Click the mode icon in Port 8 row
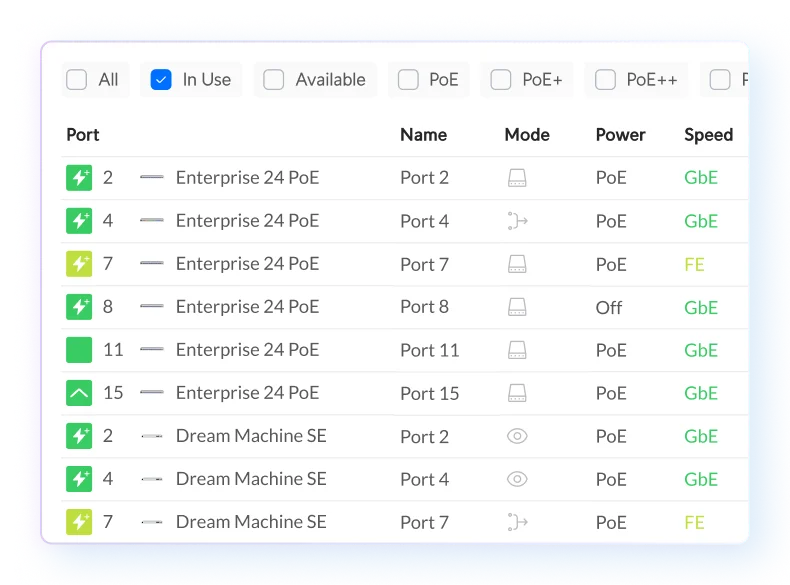790x585 pixels. 517,307
